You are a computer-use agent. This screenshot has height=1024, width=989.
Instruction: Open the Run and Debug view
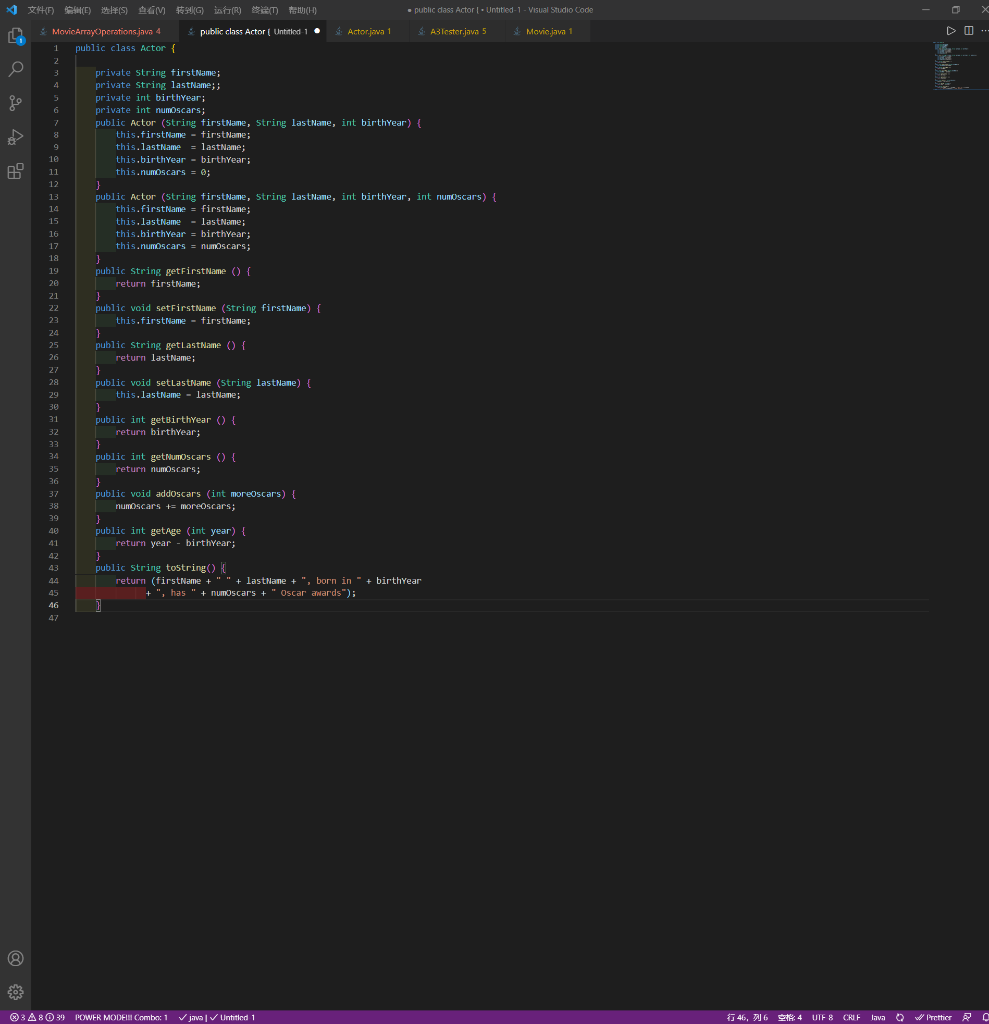[x=15, y=137]
